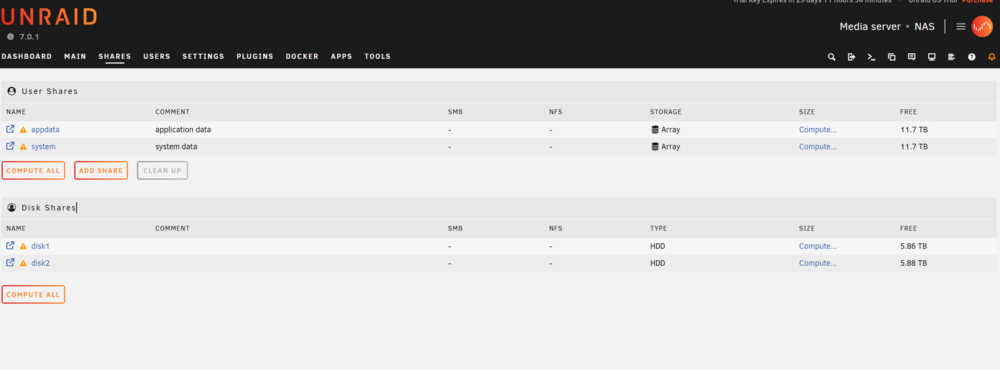Click the Add Share button
1000x370 pixels.
pos(101,170)
